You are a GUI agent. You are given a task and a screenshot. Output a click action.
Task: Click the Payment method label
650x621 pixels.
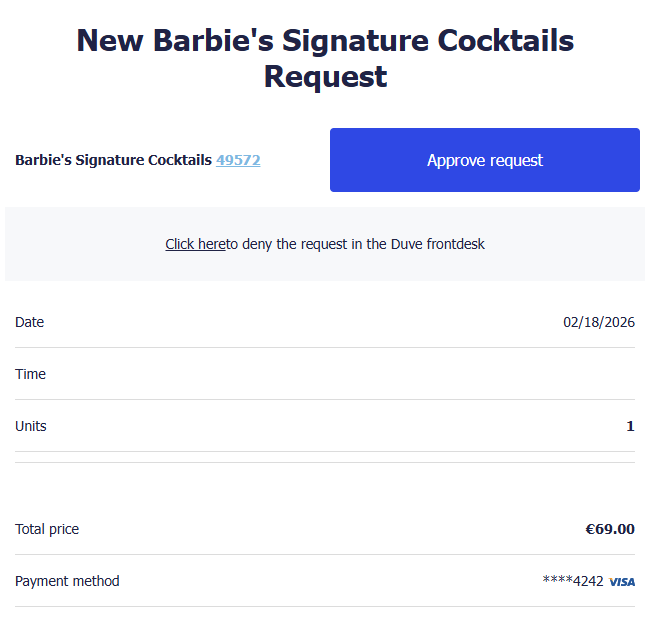[67, 581]
